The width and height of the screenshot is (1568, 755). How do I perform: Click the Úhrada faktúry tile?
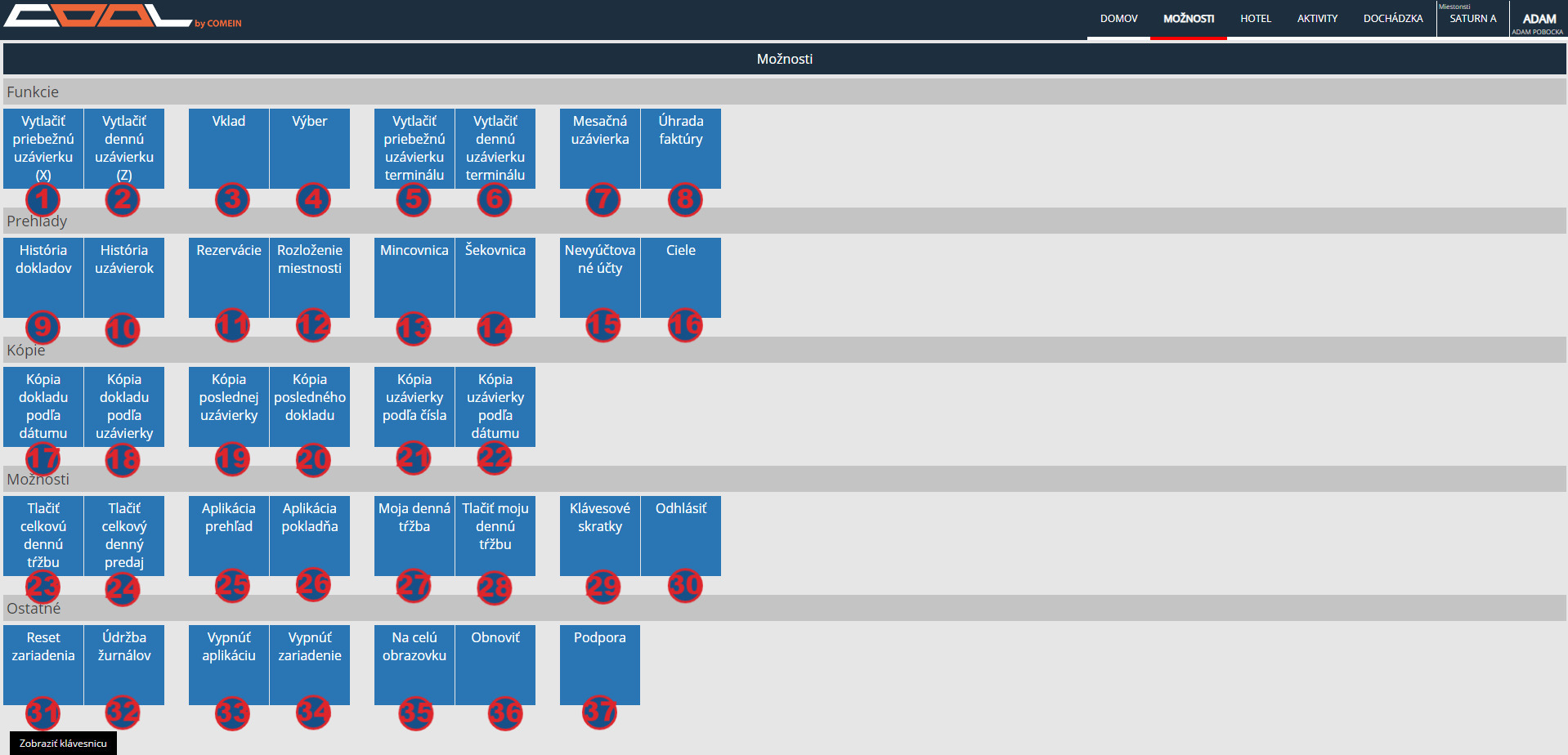[681, 148]
